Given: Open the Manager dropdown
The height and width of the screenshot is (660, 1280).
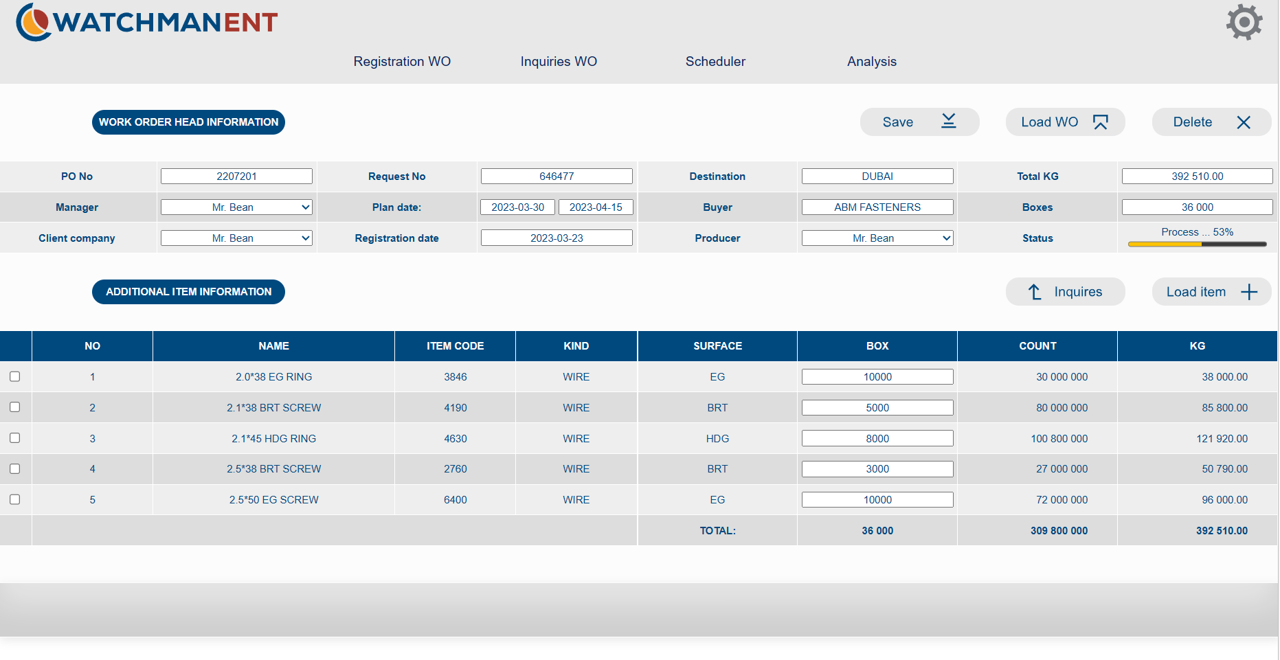Looking at the screenshot, I should [x=237, y=207].
